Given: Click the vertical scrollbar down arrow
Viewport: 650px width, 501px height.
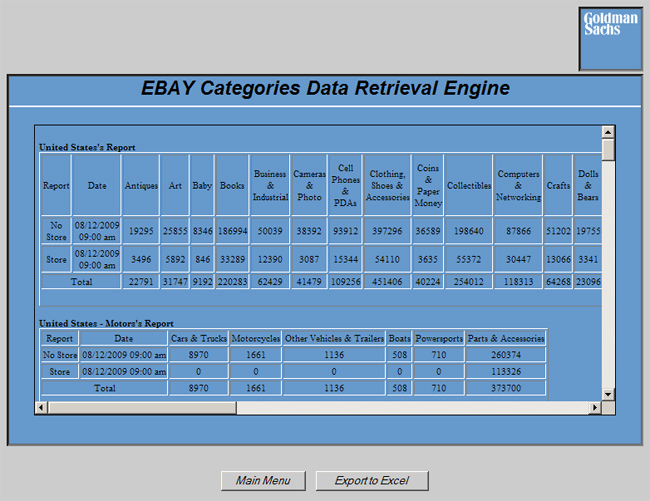Looking at the screenshot, I should (608, 394).
